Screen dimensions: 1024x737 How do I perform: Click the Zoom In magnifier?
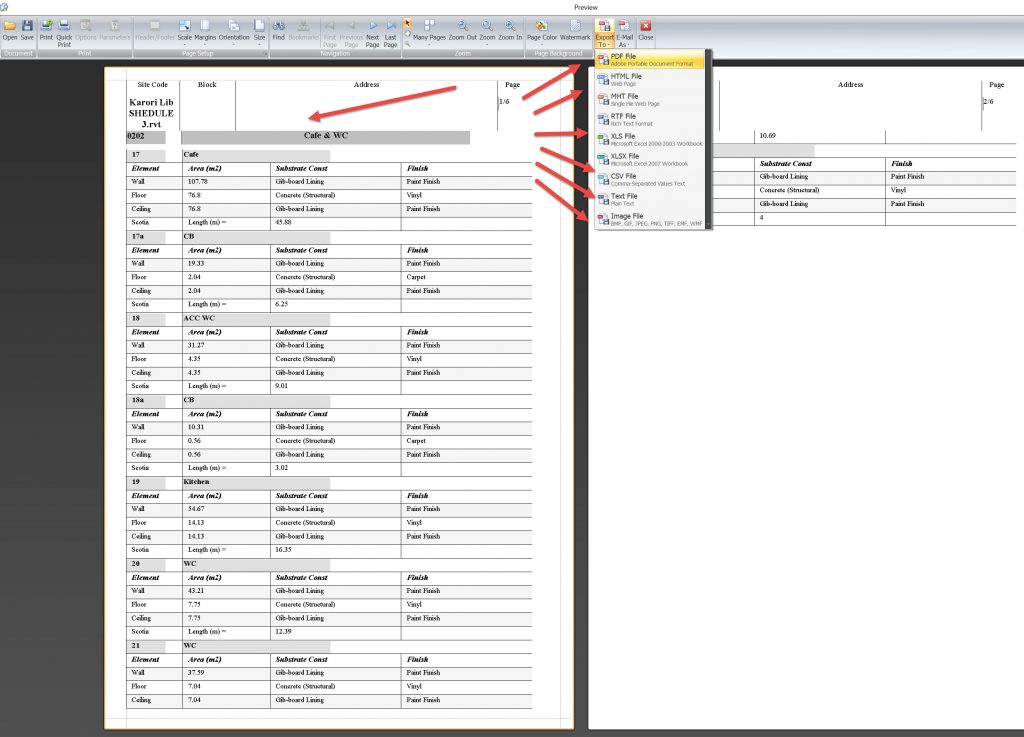pyautogui.click(x=510, y=30)
